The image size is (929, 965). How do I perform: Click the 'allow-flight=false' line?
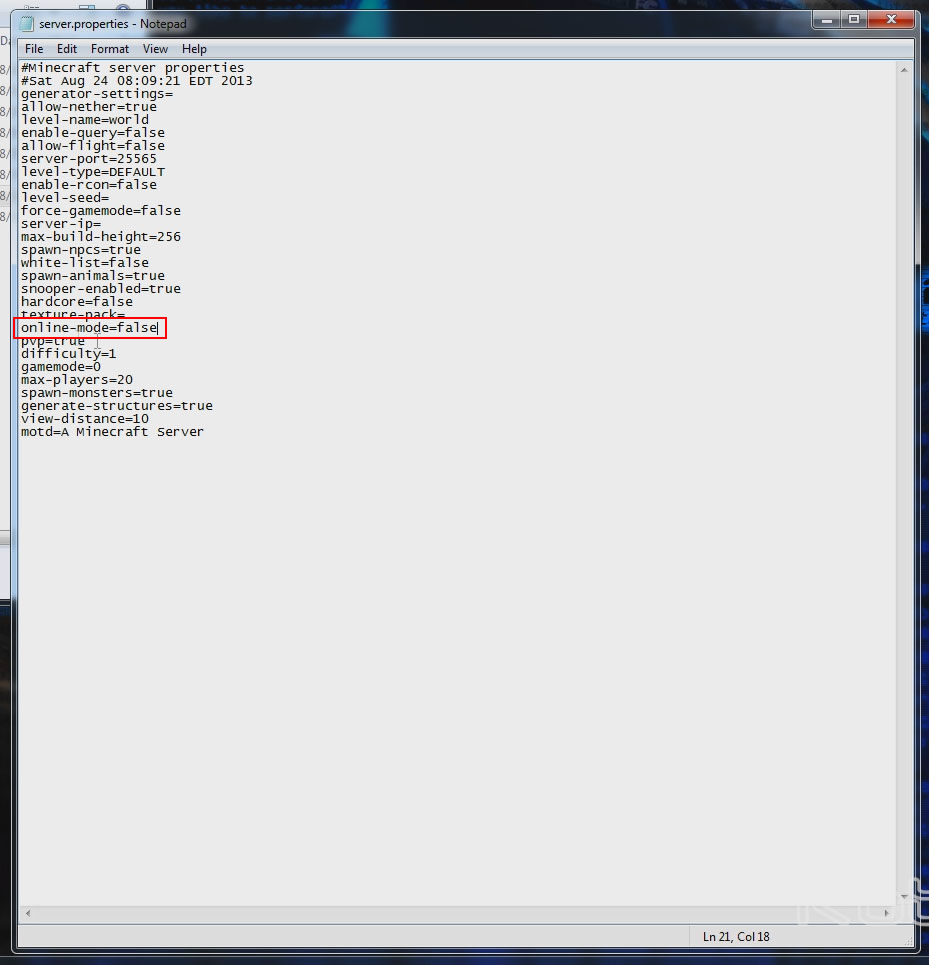pos(93,145)
